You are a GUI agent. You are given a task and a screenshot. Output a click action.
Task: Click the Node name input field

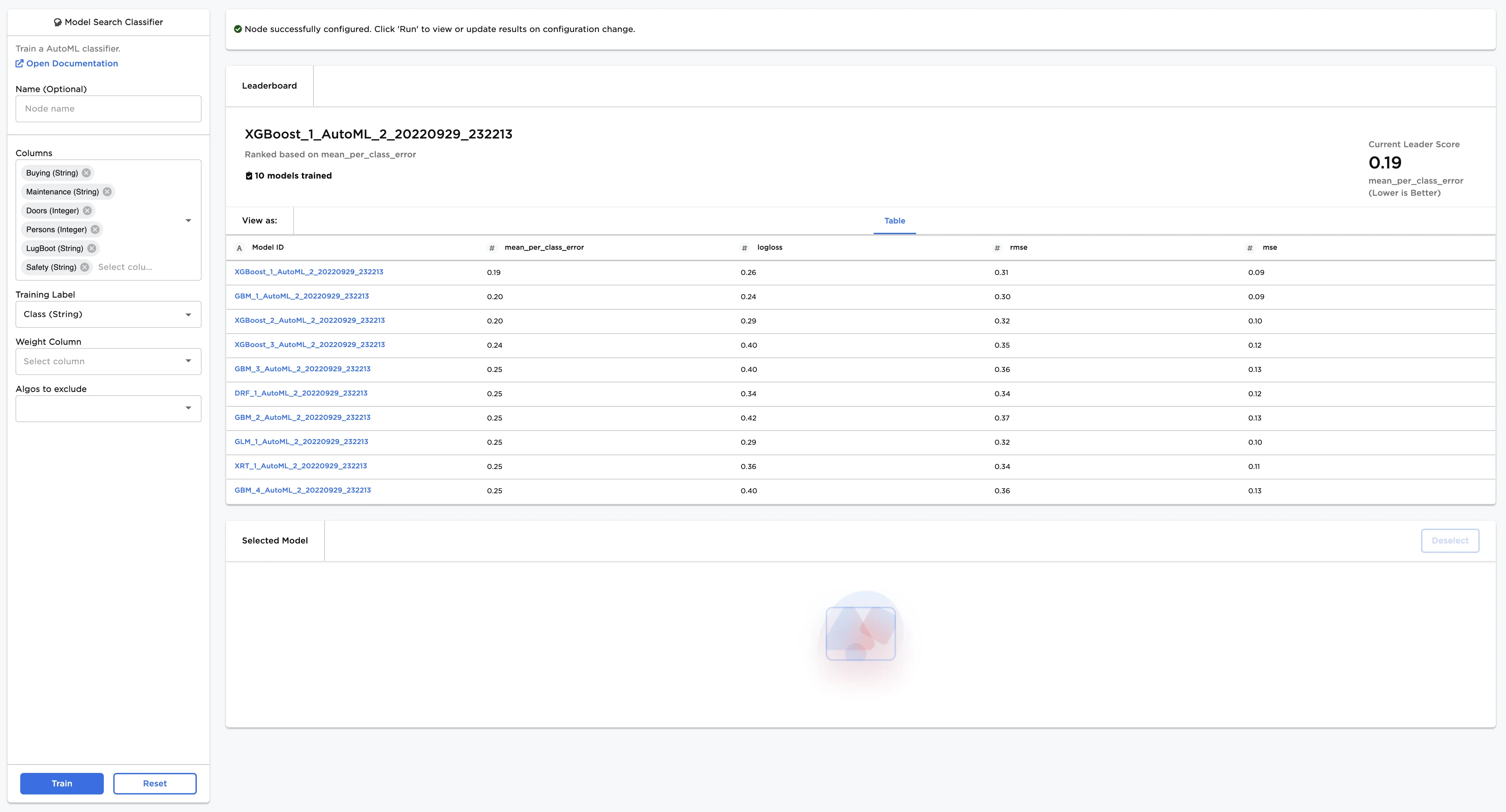(108, 109)
